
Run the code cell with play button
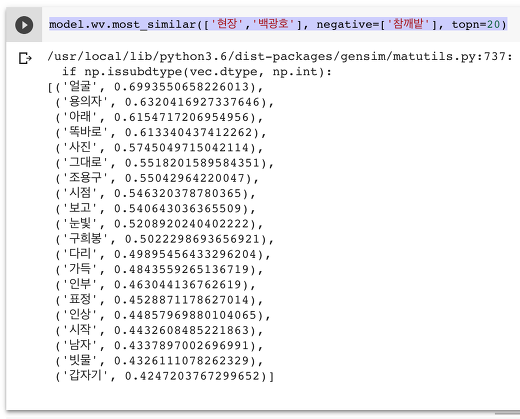pos(24,25)
